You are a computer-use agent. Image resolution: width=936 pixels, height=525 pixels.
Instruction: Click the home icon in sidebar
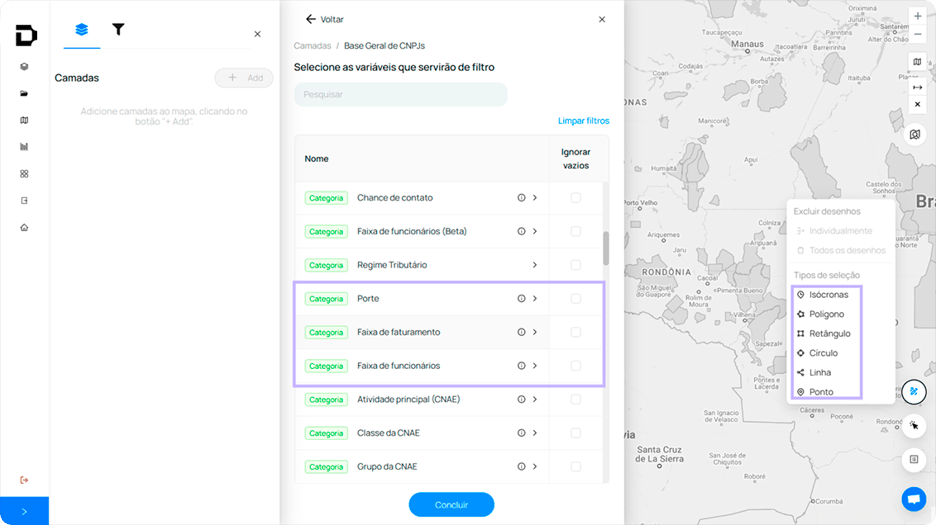(24, 228)
